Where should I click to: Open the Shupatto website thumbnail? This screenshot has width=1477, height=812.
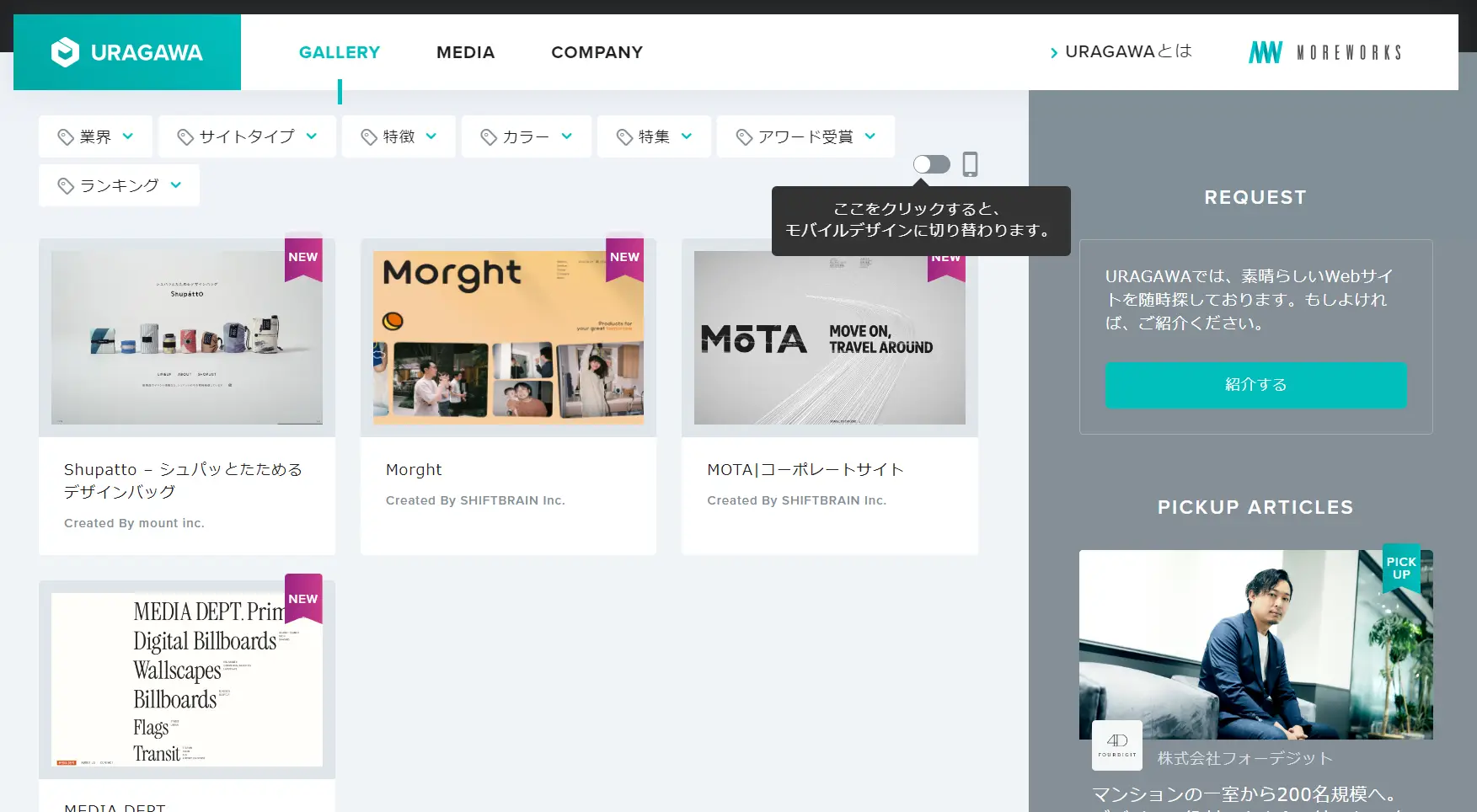click(187, 338)
